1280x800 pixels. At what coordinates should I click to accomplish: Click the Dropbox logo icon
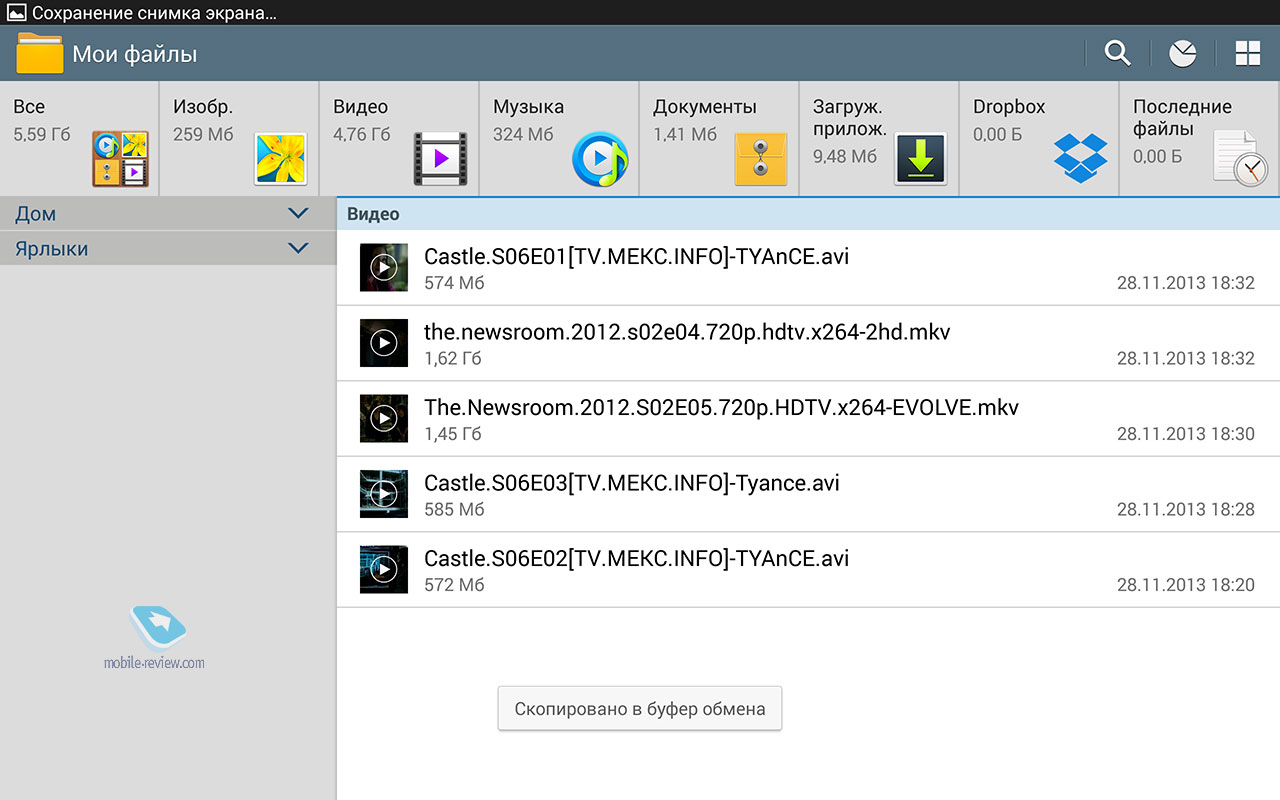(1080, 158)
